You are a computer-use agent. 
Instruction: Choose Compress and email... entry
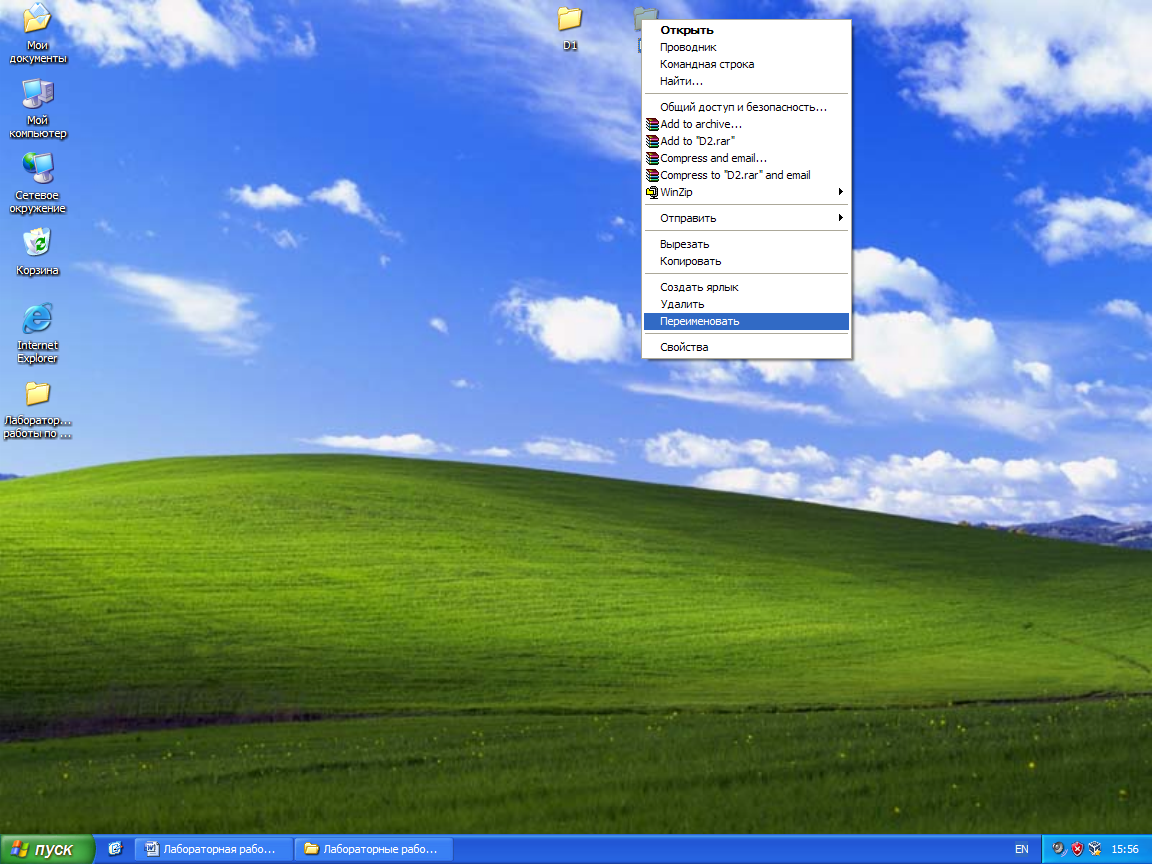746,158
